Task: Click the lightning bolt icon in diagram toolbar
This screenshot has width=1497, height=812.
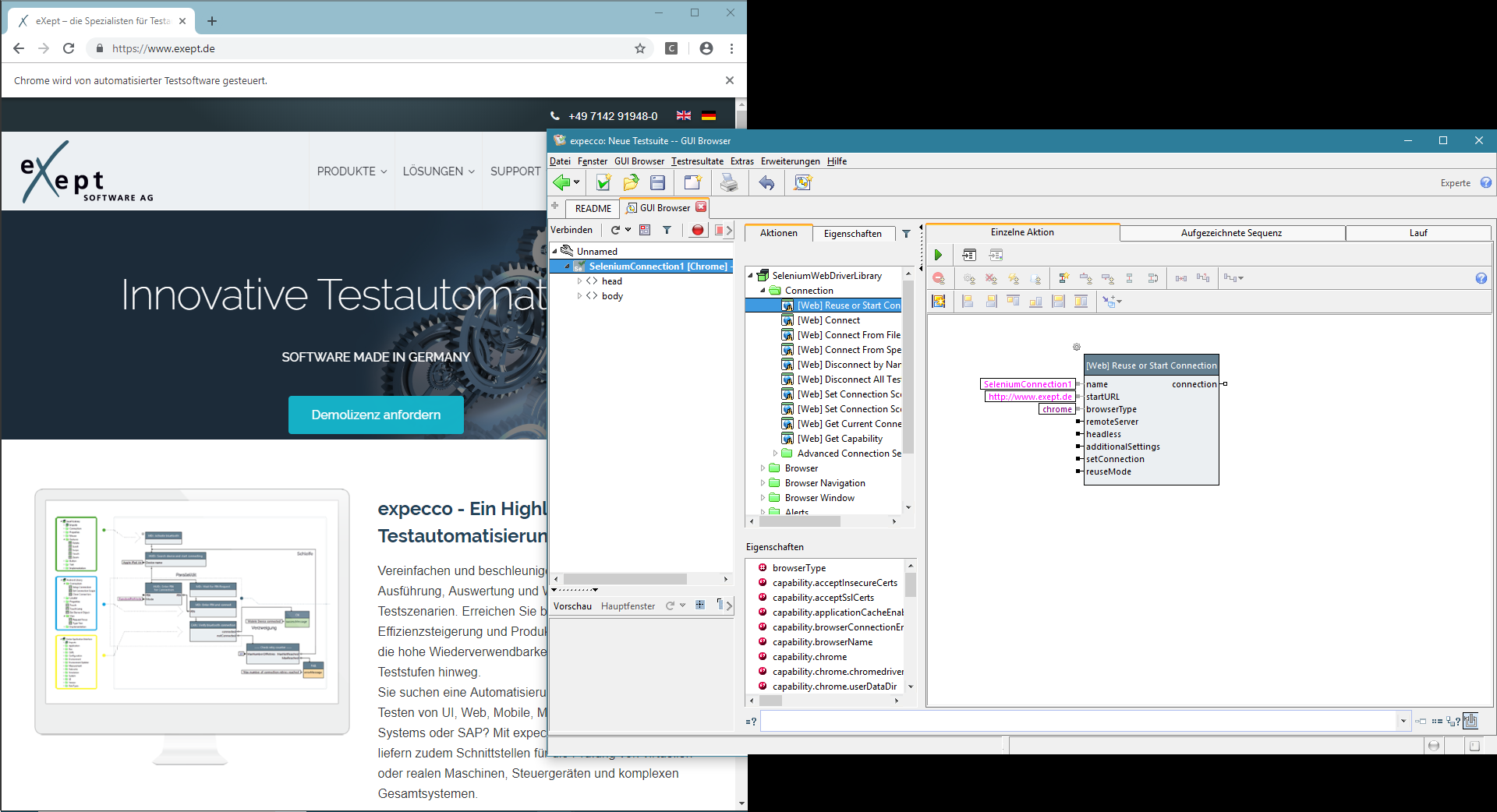Action: 1013,278
